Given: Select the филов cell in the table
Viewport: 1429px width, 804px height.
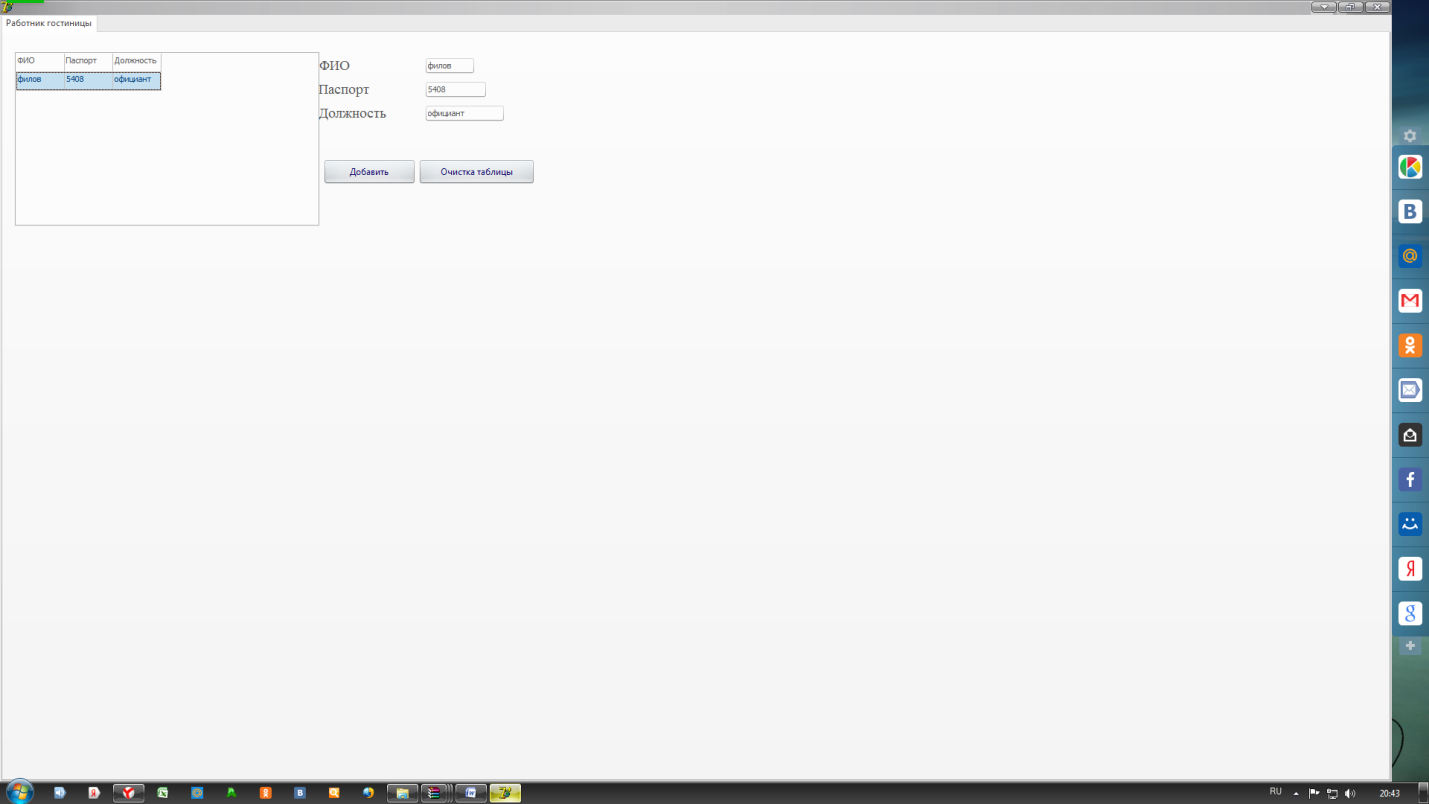Looking at the screenshot, I should point(40,80).
